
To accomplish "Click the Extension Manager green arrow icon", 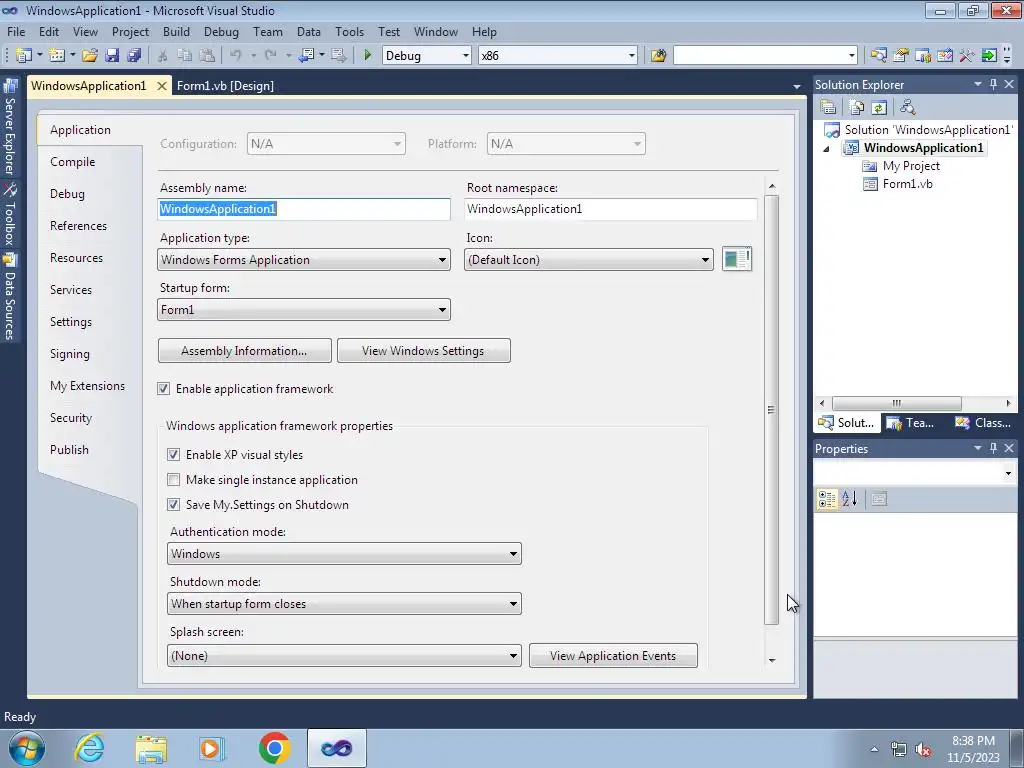I will tap(989, 56).
